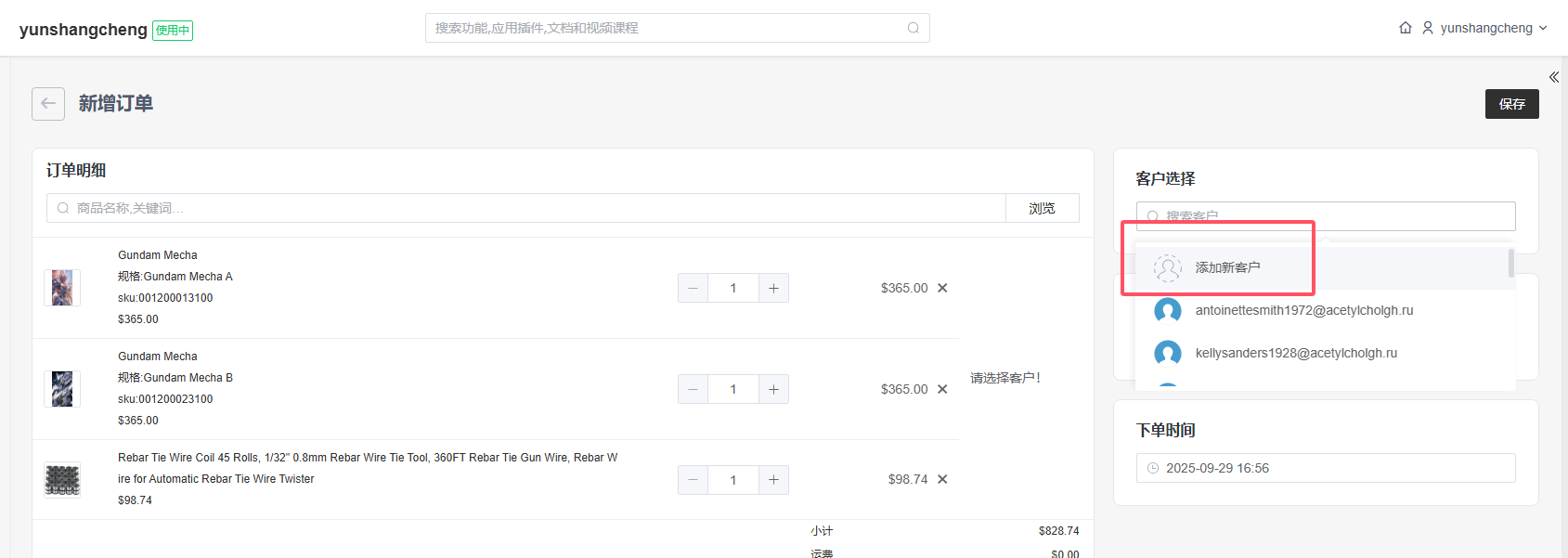Choose customer kellysanders1928@acetylcholgh.ru
This screenshot has width=1568, height=558.
[x=1295, y=353]
